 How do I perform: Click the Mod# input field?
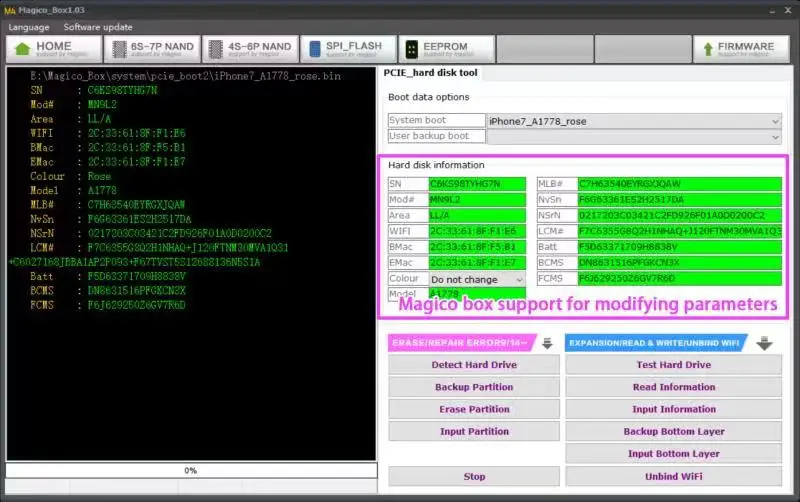477,199
